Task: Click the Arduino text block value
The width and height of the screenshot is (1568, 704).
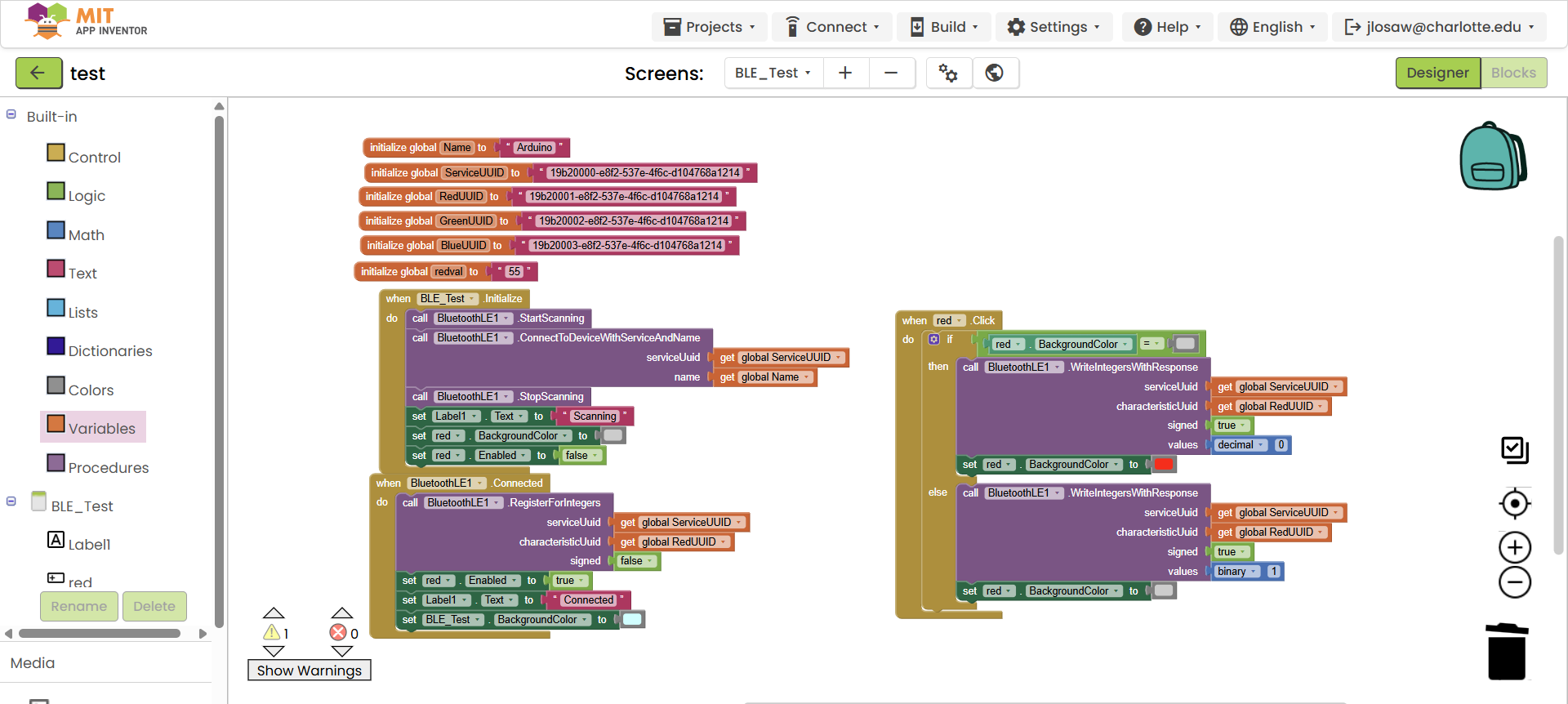Action: point(534,148)
